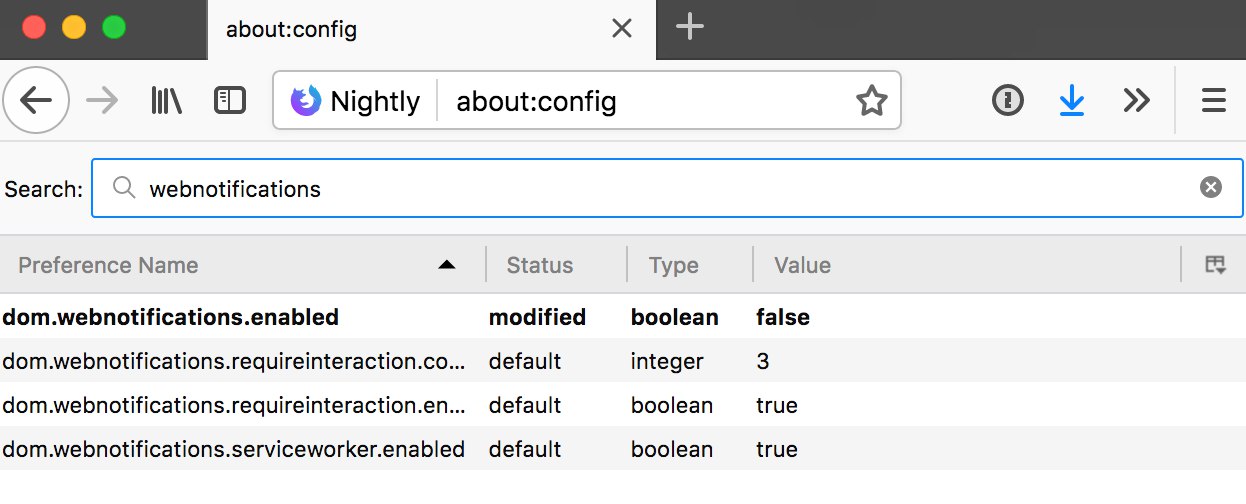Open the column picker dropdown
Image resolution: width=1246 pixels, height=504 pixels.
point(1215,265)
